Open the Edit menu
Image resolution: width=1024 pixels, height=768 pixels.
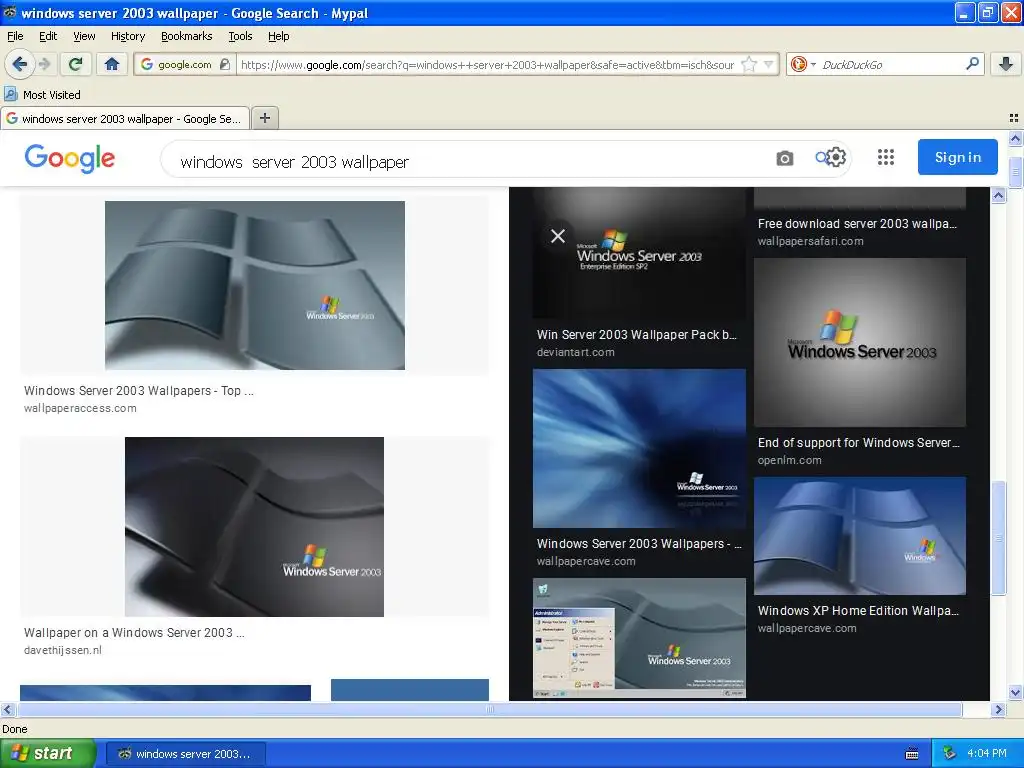point(48,36)
